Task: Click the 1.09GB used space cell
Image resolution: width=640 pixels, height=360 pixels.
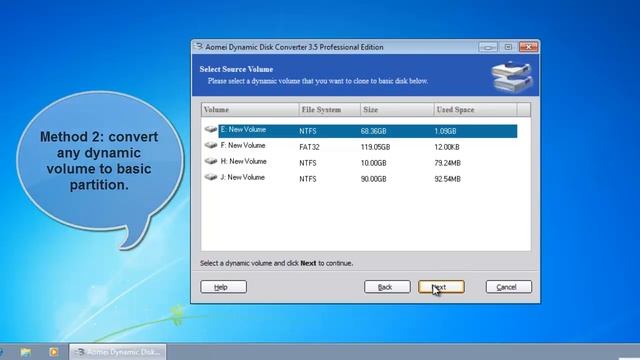Action: click(445, 131)
